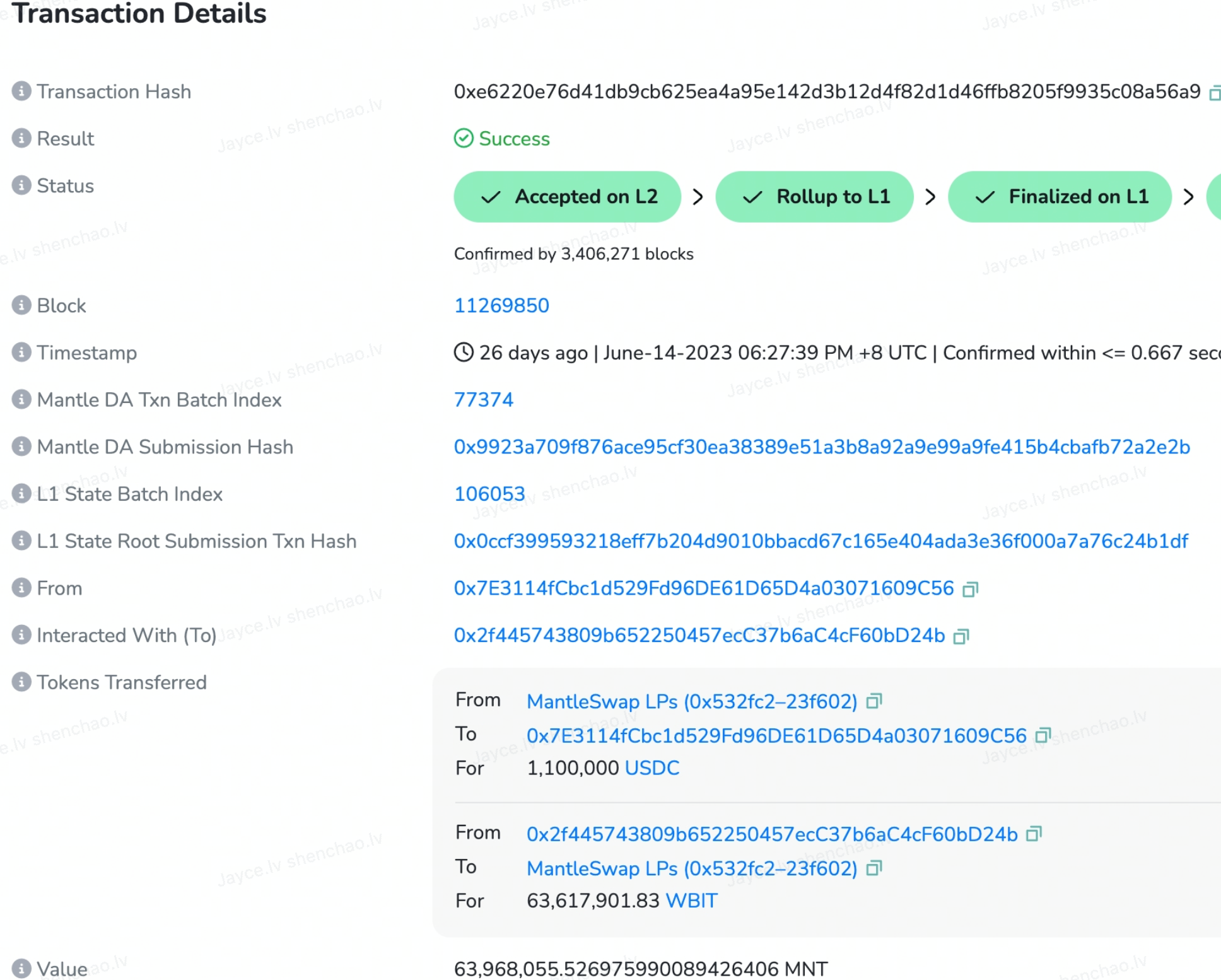Click the Finalized on L1 status badge
This screenshot has height=980, width=1221.
click(x=1060, y=196)
